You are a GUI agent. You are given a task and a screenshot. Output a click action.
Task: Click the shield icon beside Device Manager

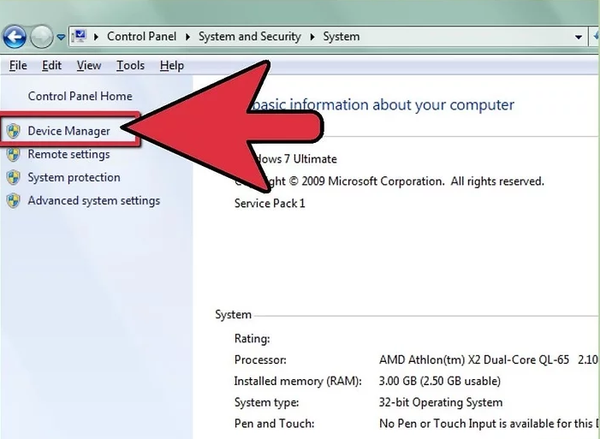13,132
